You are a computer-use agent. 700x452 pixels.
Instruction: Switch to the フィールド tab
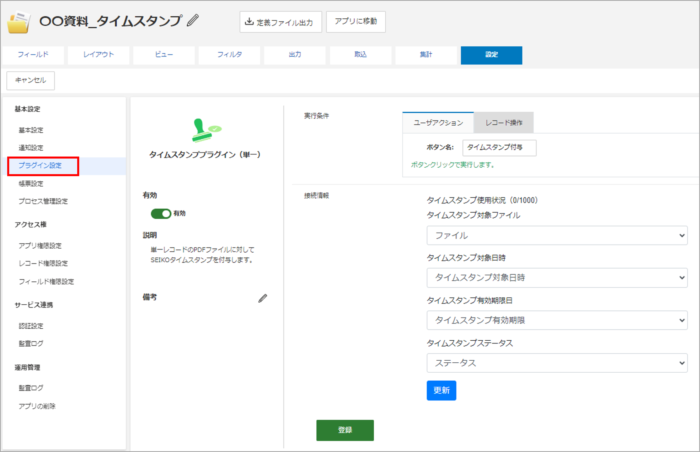point(33,55)
